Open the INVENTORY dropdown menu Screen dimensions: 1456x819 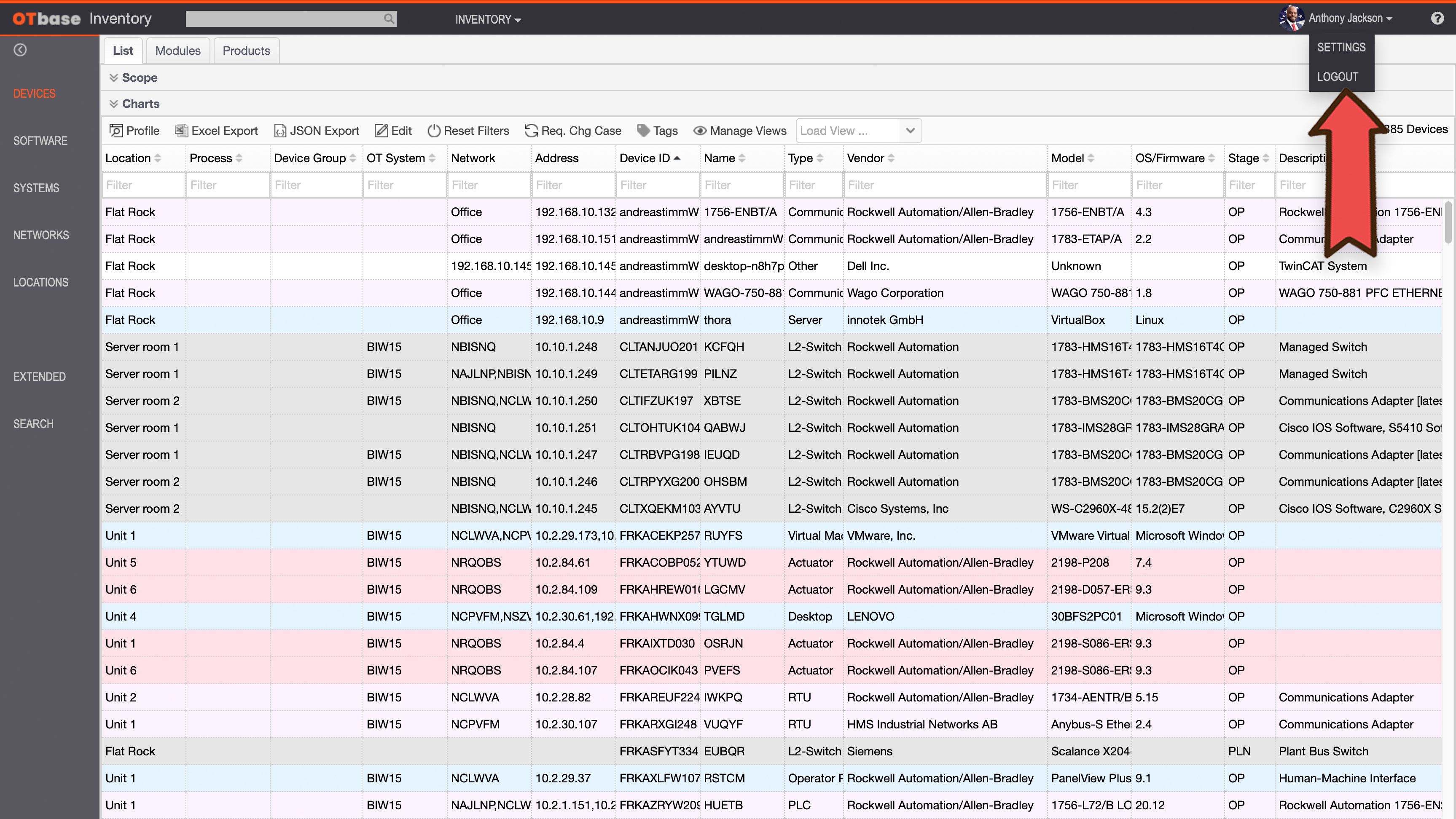pyautogui.click(x=488, y=19)
